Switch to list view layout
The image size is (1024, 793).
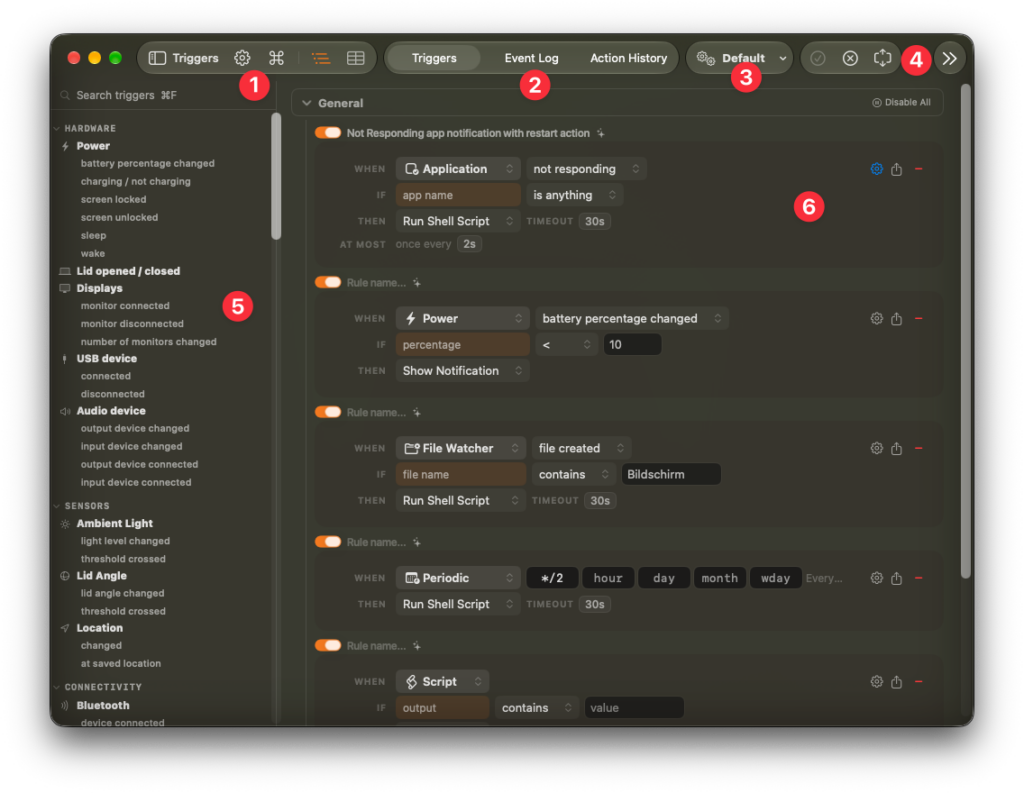pyautogui.click(x=321, y=58)
